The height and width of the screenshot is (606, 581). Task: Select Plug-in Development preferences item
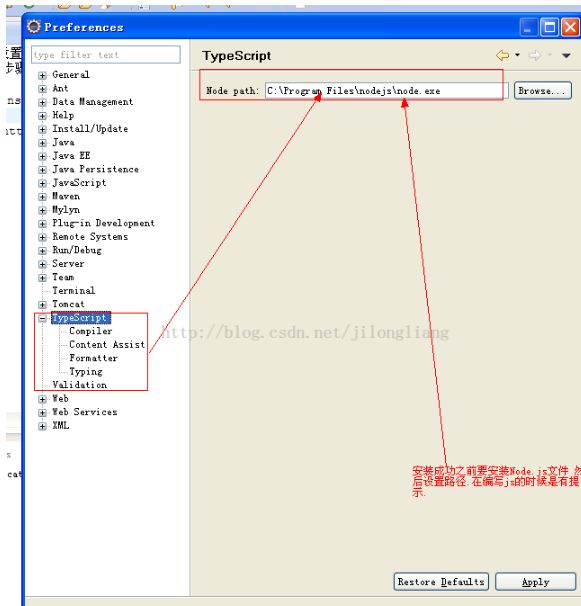(x=104, y=223)
